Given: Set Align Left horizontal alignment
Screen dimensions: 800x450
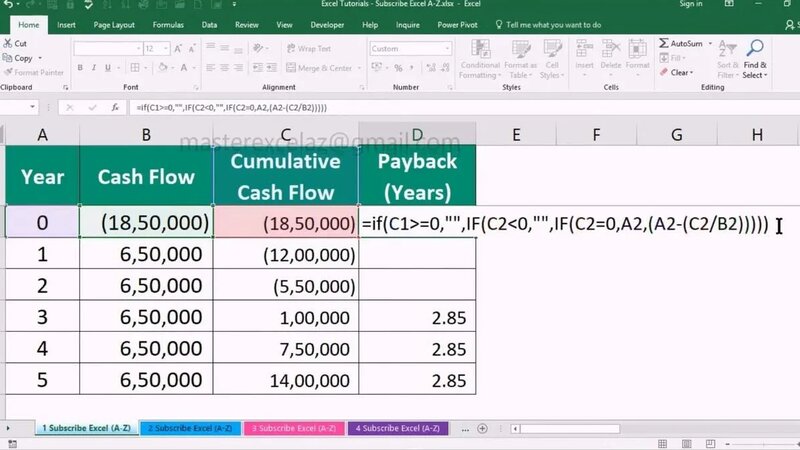Looking at the screenshot, I should [210, 67].
